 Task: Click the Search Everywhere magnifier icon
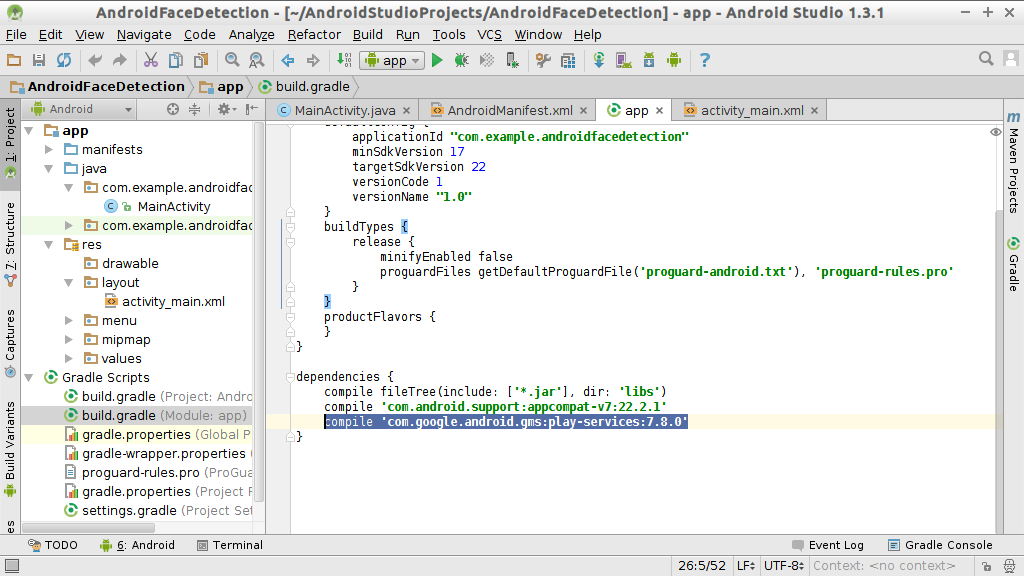tap(986, 59)
